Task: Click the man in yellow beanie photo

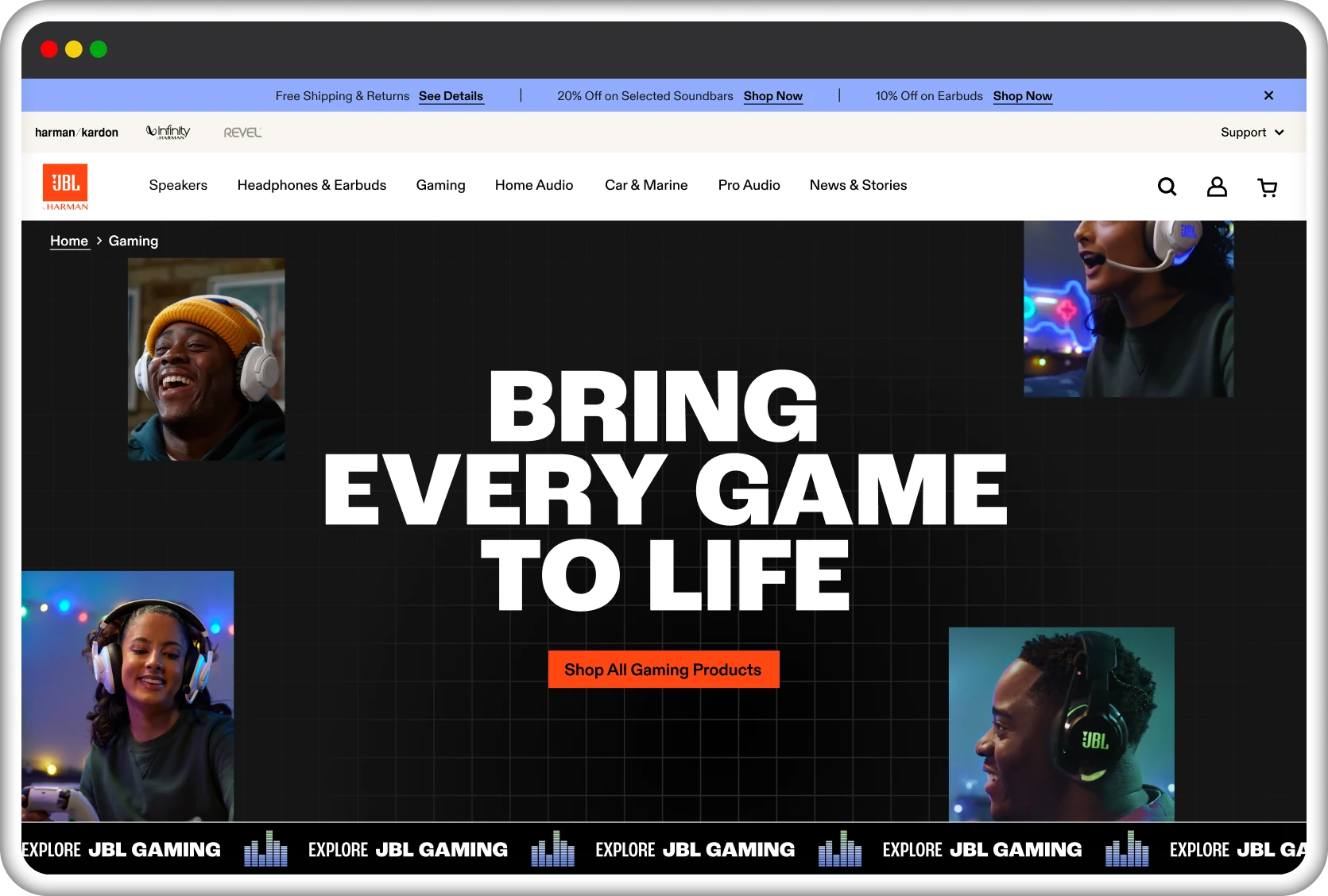Action: click(207, 359)
